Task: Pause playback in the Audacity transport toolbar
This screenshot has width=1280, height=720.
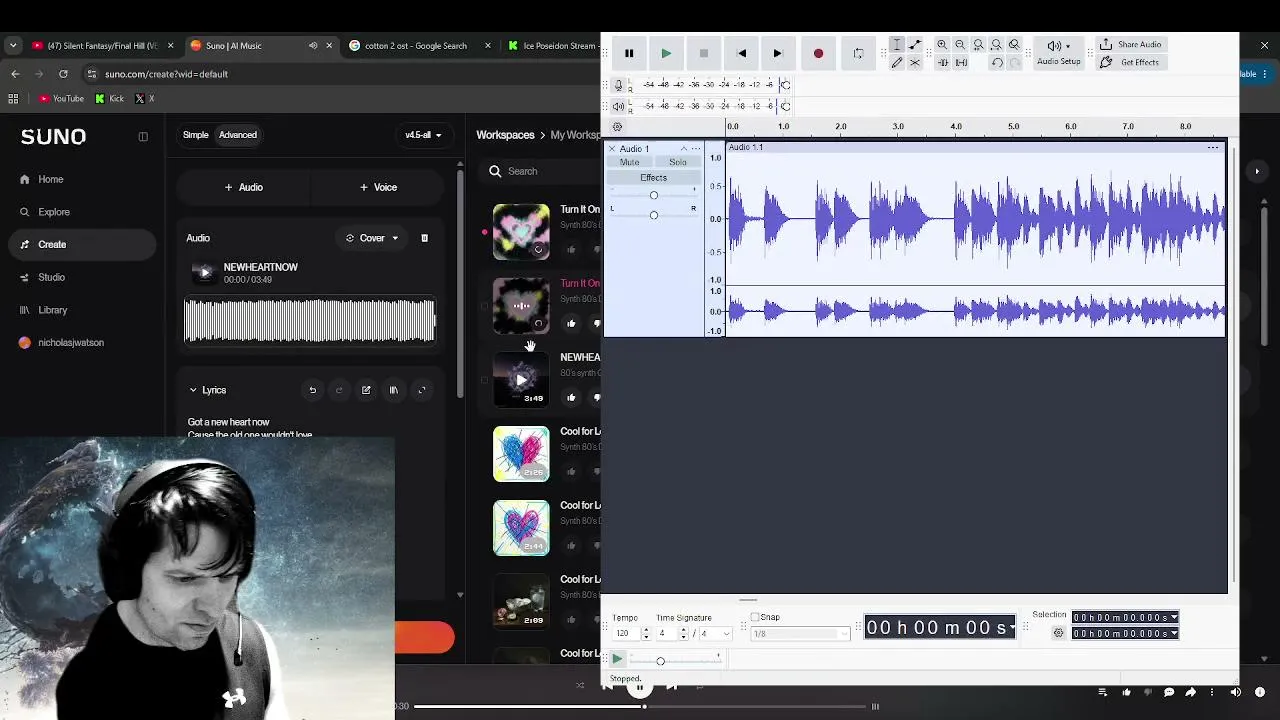Action: coord(629,53)
